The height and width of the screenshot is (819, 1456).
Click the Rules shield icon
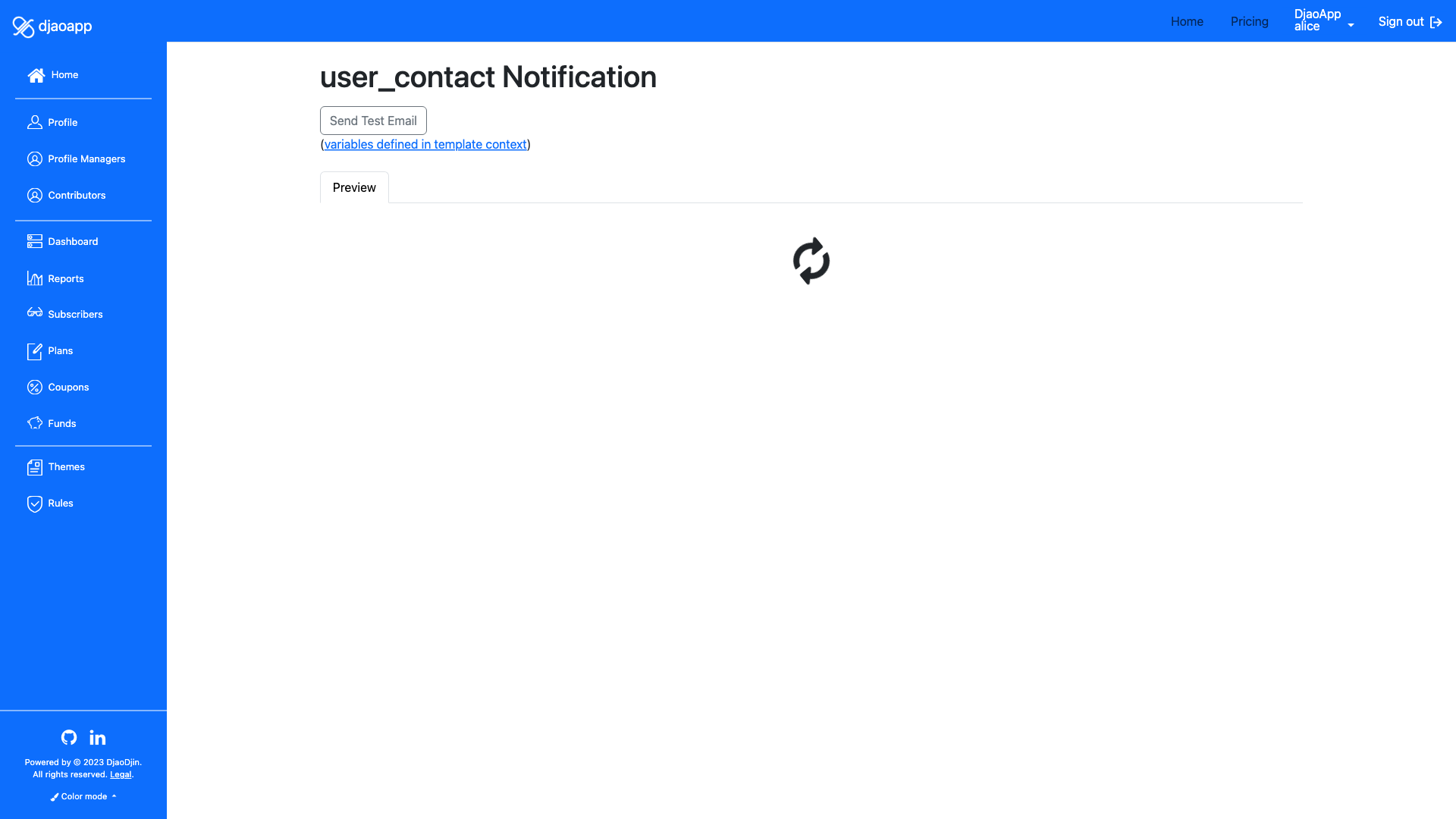pos(35,504)
